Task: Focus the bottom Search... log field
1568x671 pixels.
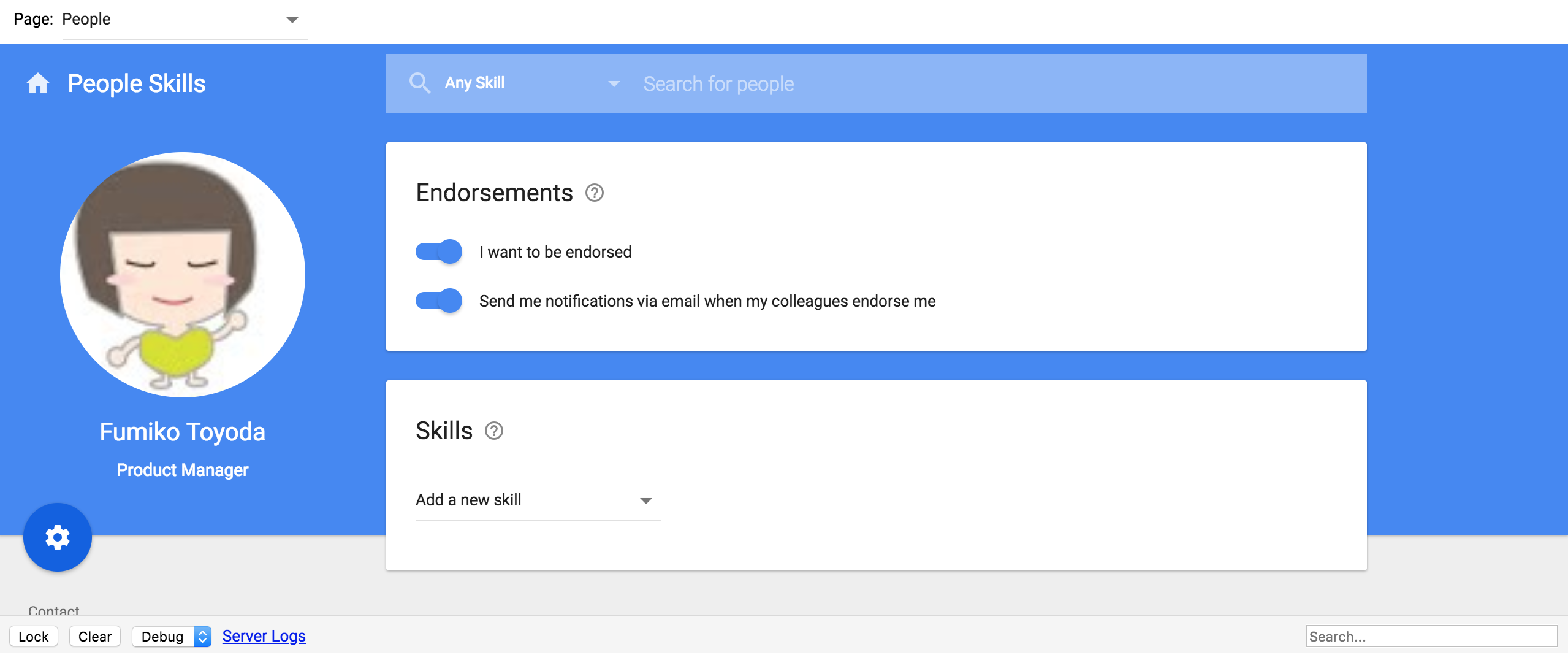Action: click(x=1431, y=637)
